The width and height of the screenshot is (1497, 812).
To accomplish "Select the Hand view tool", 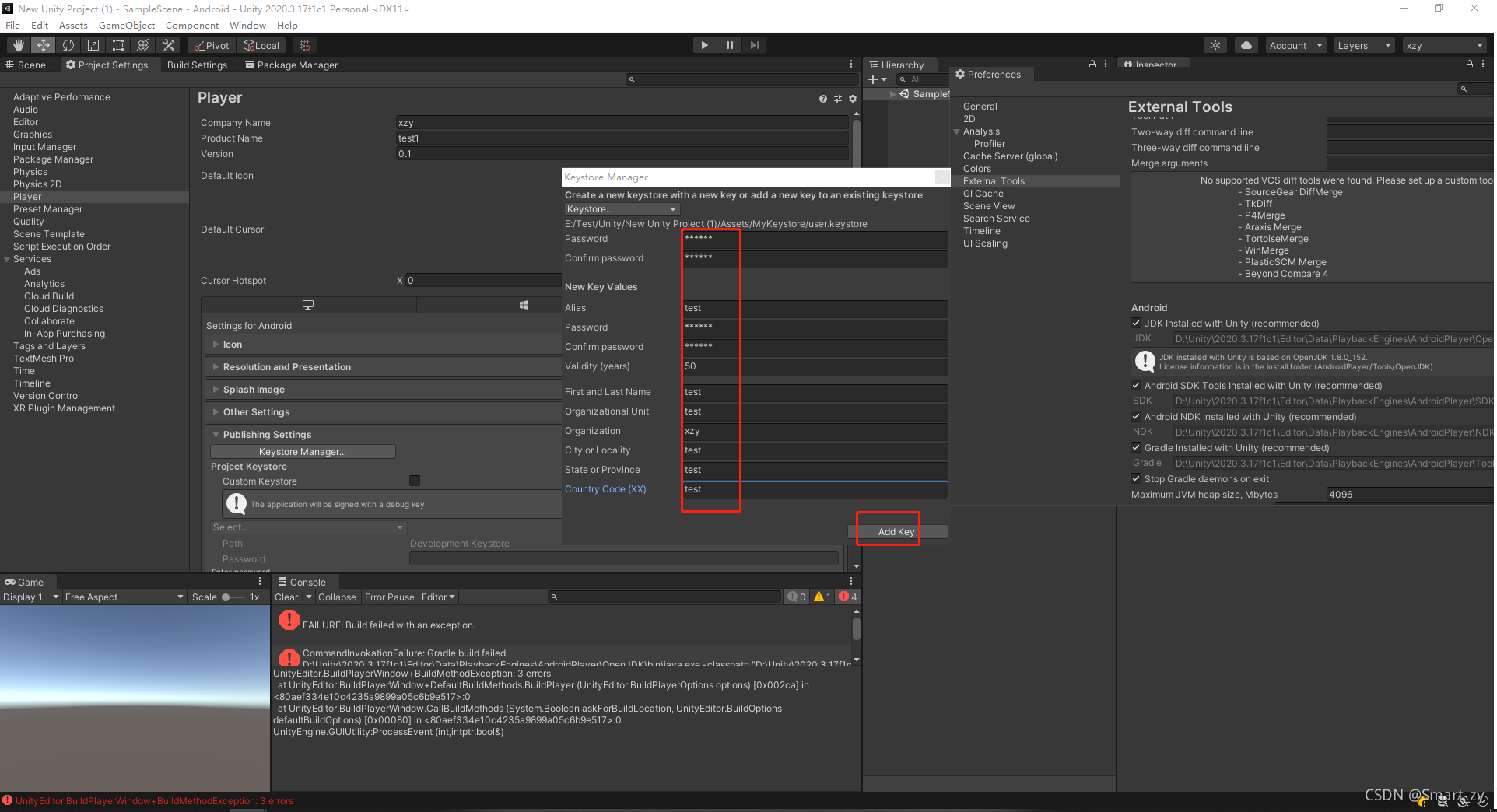I will (x=19, y=45).
